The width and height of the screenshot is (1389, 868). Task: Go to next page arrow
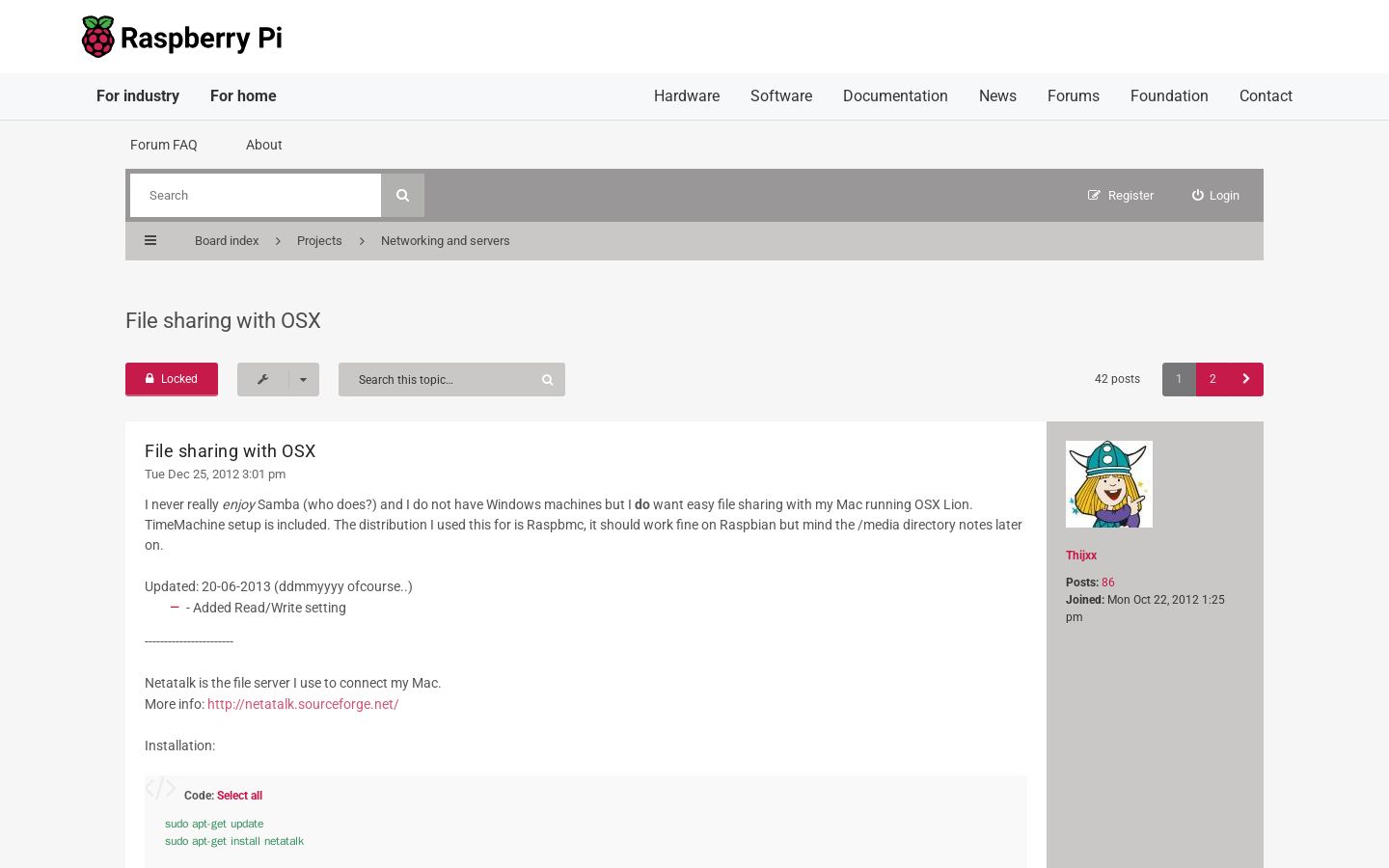click(x=1246, y=379)
